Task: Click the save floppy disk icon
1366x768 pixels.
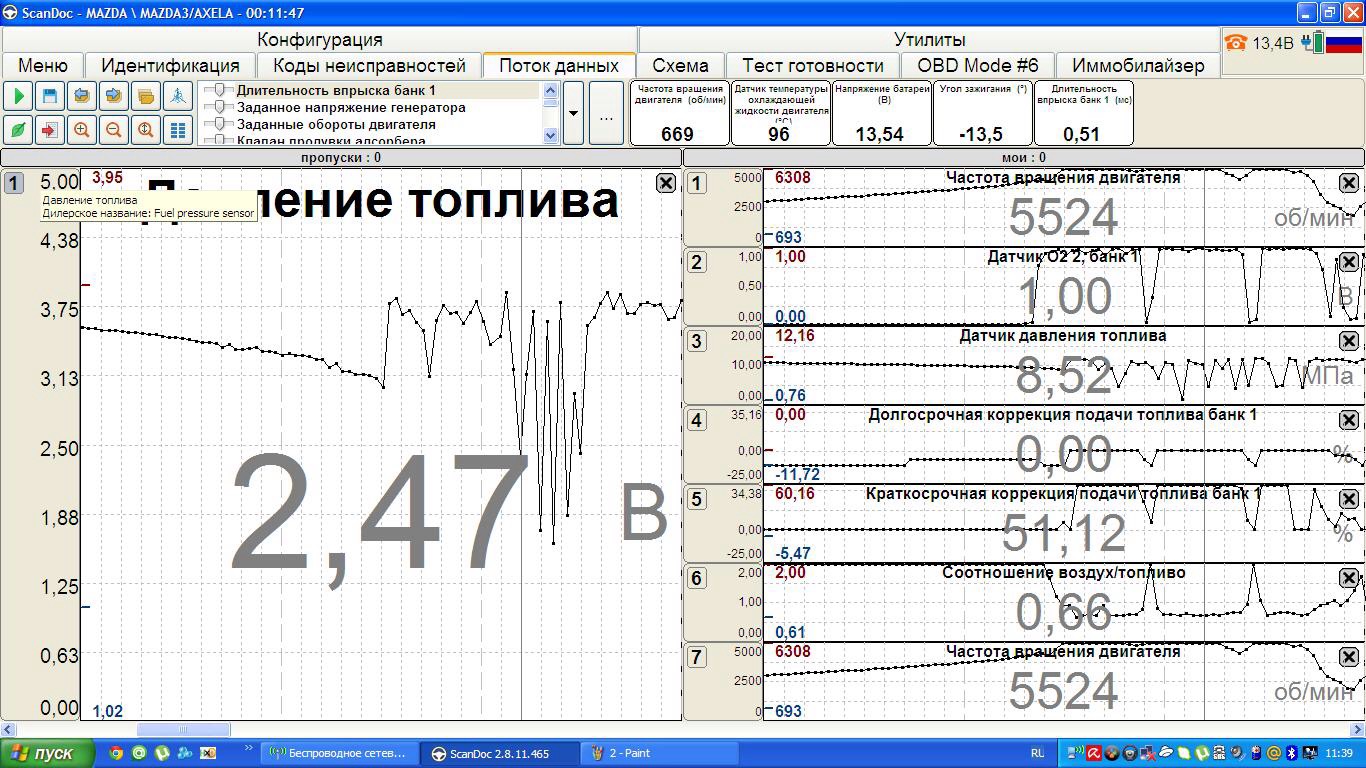Action: 50,97
